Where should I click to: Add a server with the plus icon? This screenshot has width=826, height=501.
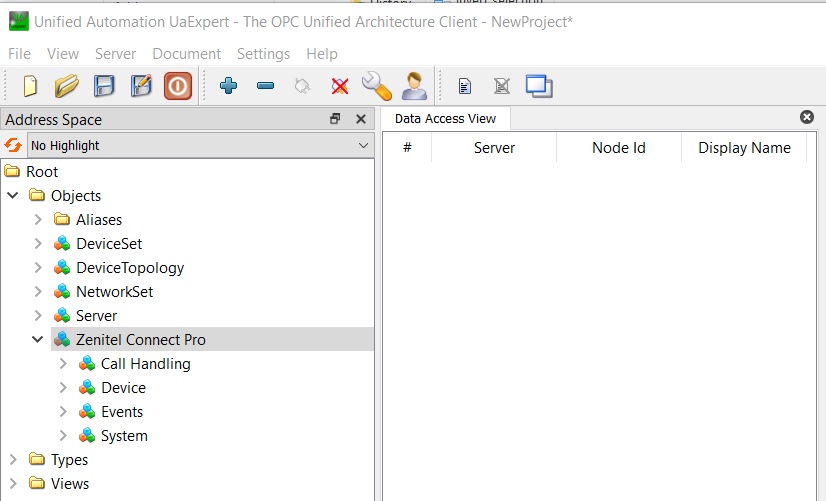tap(229, 85)
